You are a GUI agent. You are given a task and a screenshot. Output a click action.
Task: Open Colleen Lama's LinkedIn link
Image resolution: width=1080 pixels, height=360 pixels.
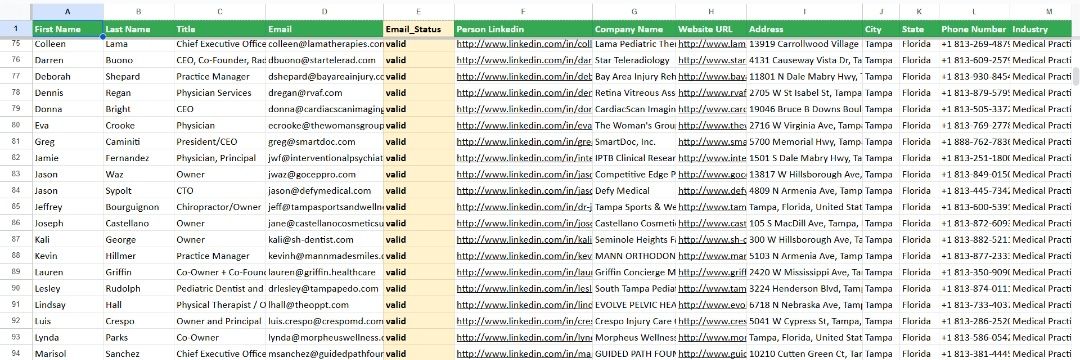point(524,43)
